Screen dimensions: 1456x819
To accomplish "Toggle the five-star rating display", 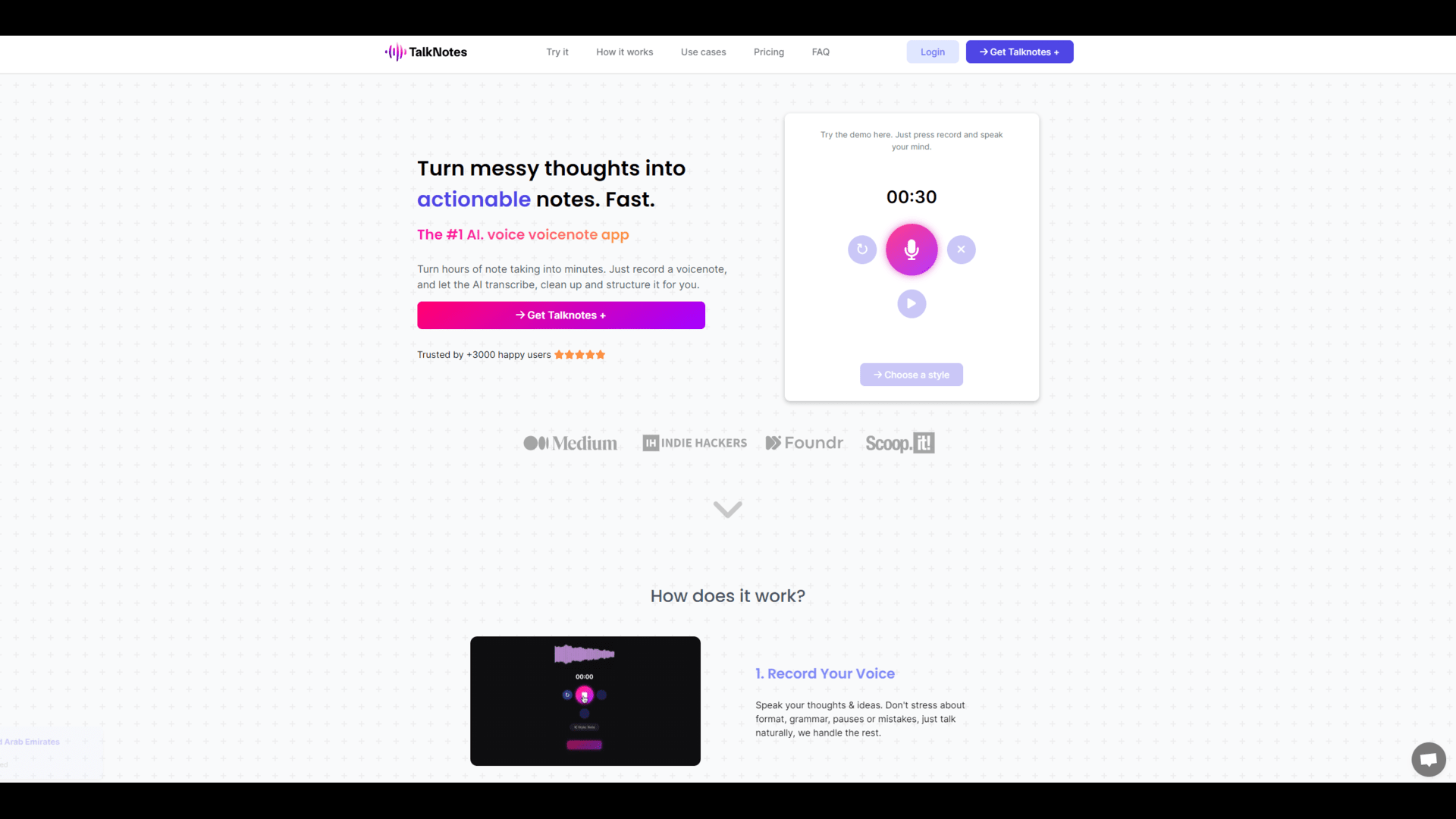I will pos(580,355).
